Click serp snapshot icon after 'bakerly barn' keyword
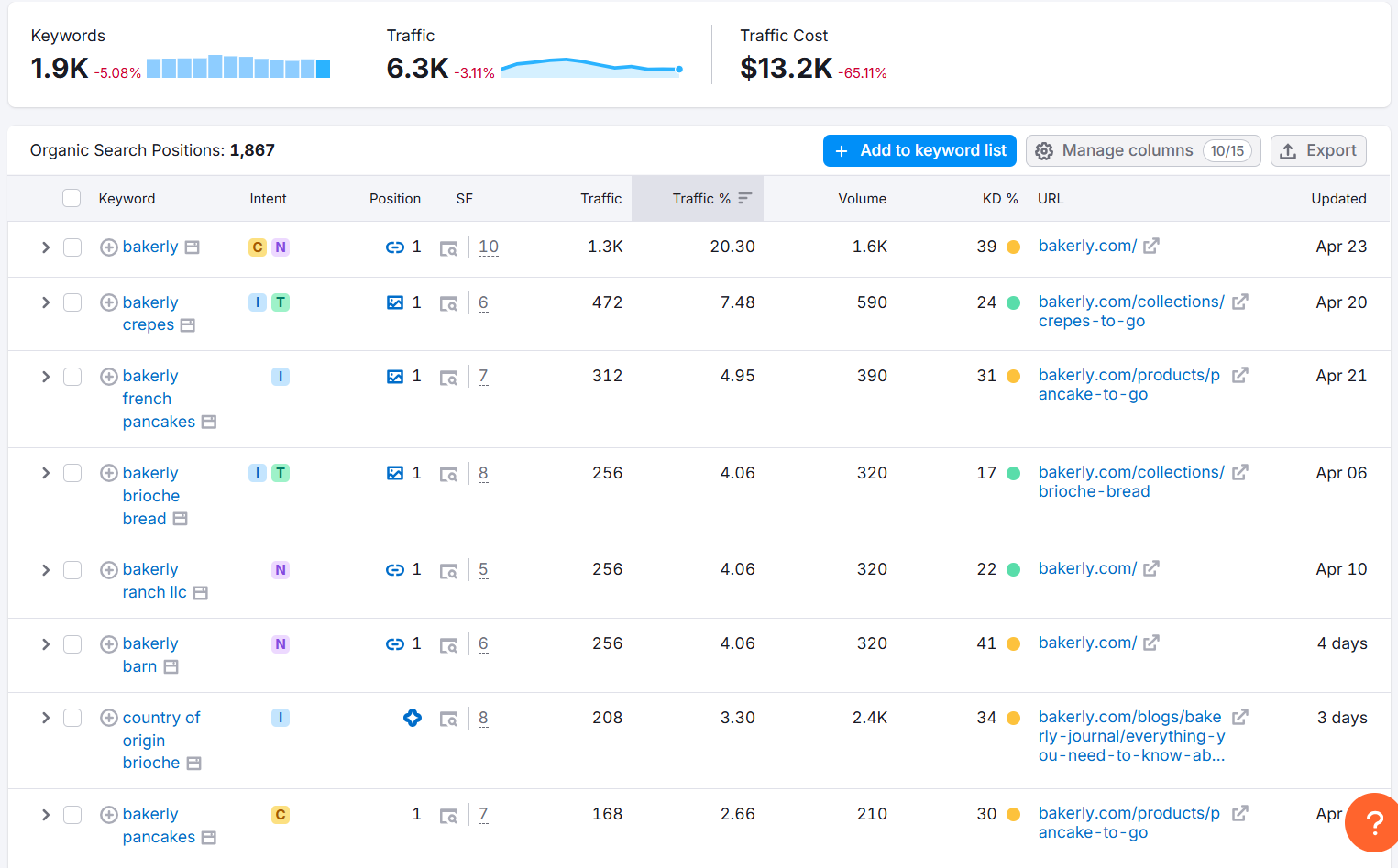The image size is (1398, 868). (x=171, y=667)
